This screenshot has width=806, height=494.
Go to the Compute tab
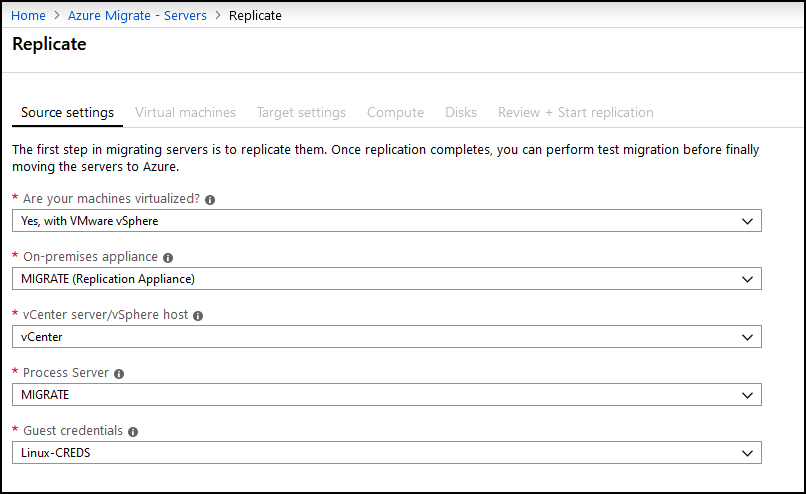(x=395, y=112)
